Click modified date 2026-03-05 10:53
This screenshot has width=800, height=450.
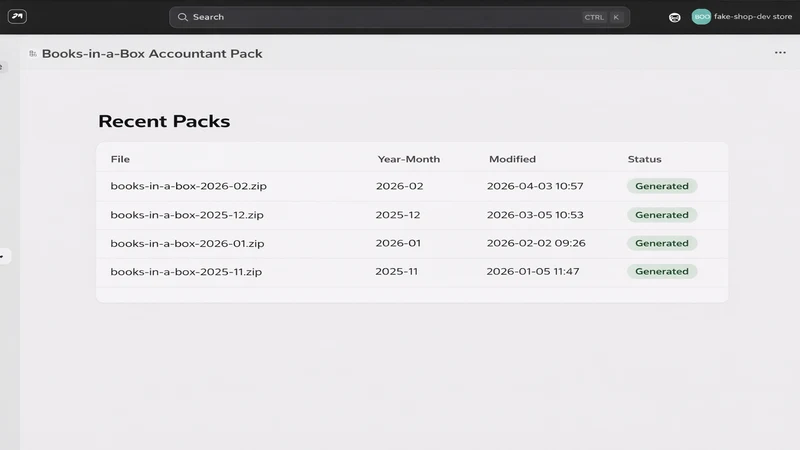tap(535, 215)
